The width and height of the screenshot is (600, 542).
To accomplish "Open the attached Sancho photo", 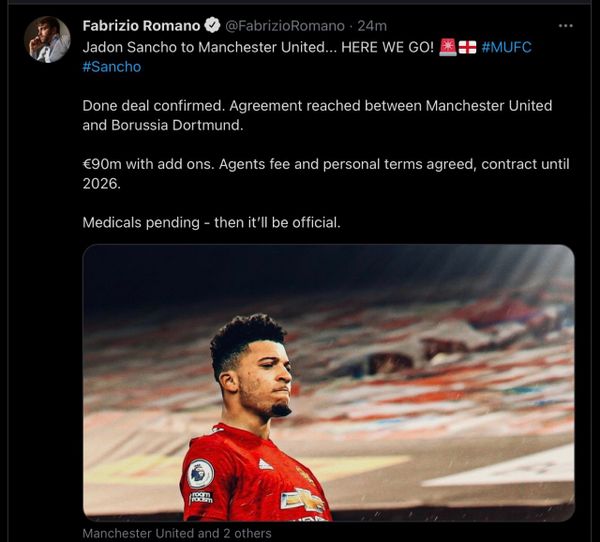I will click(x=329, y=383).
